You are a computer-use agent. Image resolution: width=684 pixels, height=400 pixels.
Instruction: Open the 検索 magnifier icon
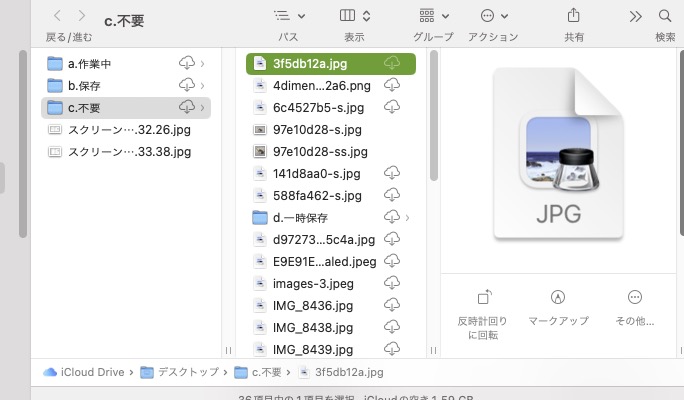665,16
